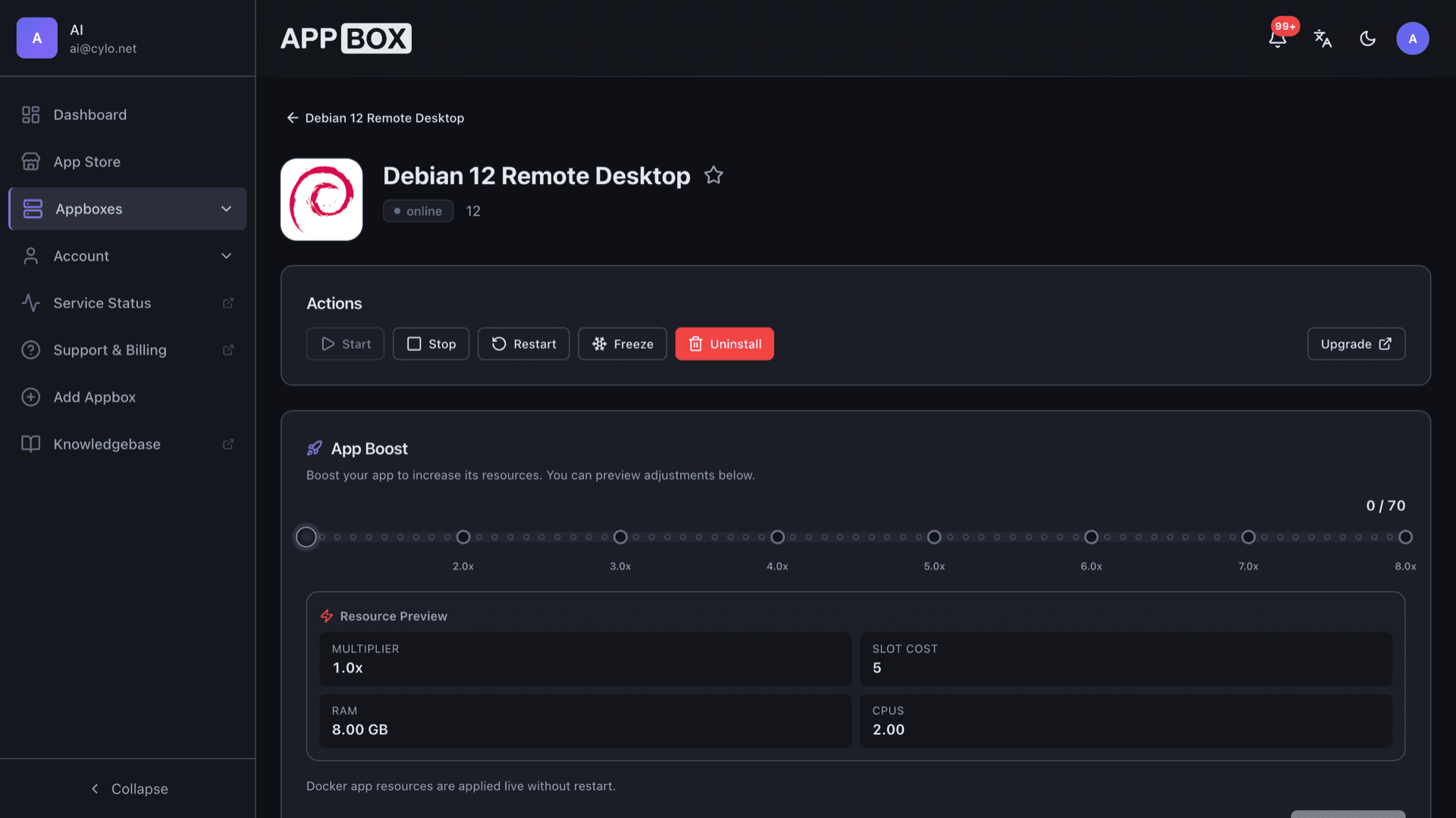Open Dashboard in the sidebar

coord(127,114)
